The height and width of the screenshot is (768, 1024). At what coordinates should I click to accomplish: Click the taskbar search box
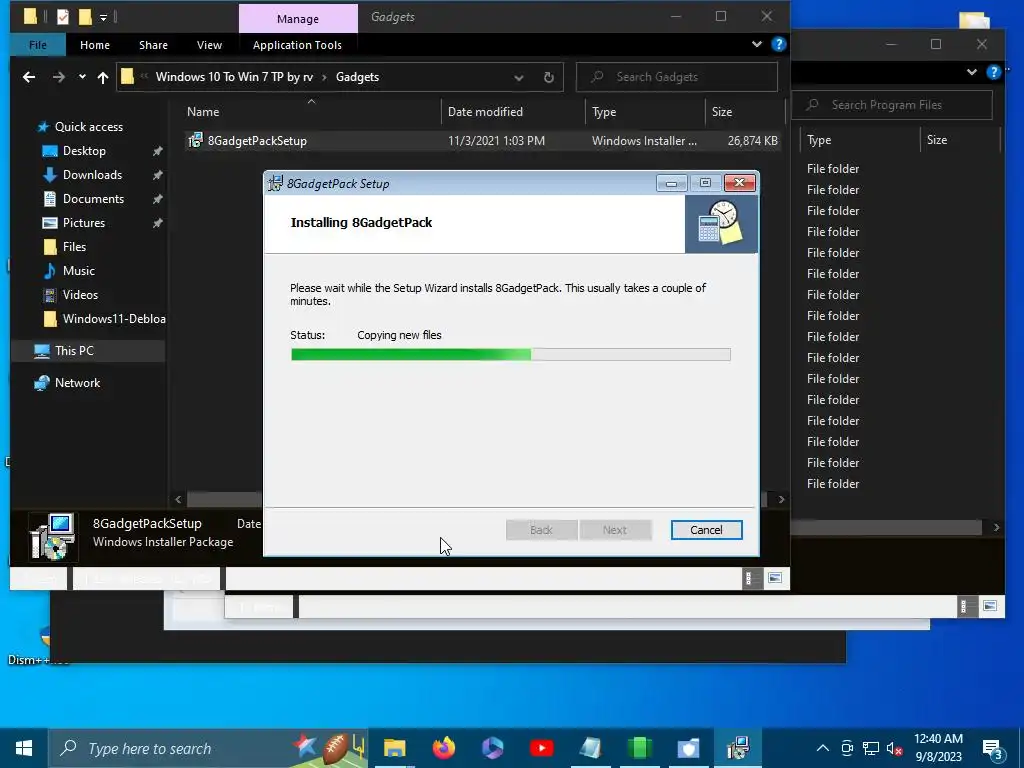208,748
